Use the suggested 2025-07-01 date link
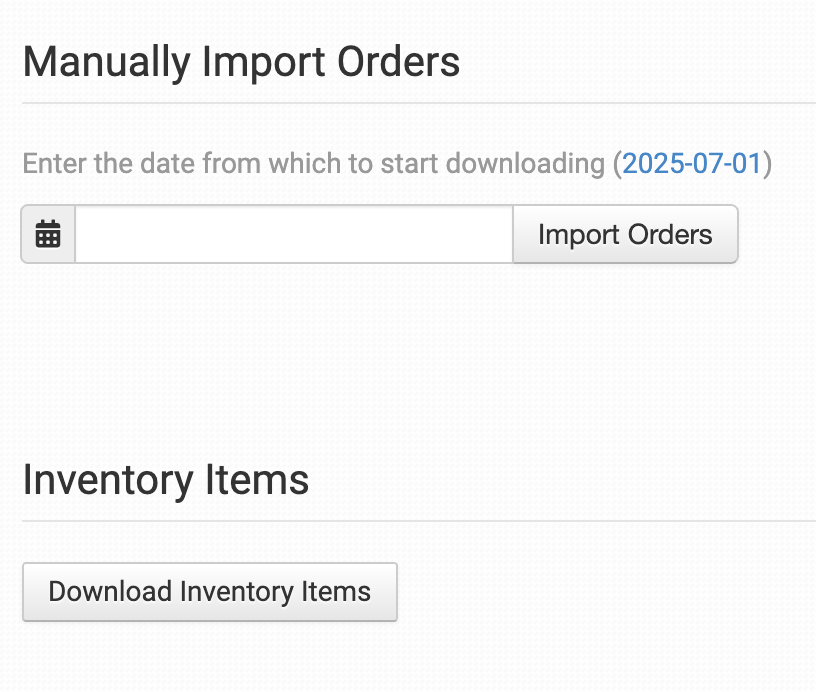The width and height of the screenshot is (816, 692). pos(692,163)
